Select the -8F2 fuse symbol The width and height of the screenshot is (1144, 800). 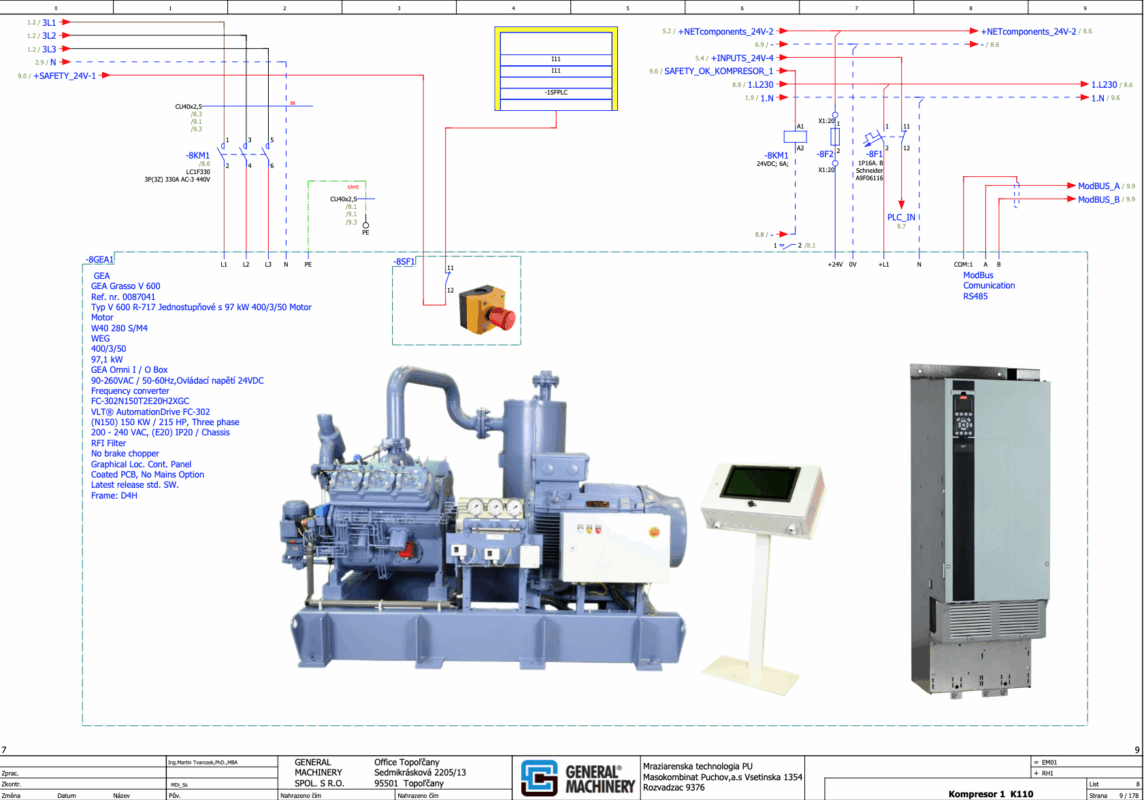tap(835, 137)
